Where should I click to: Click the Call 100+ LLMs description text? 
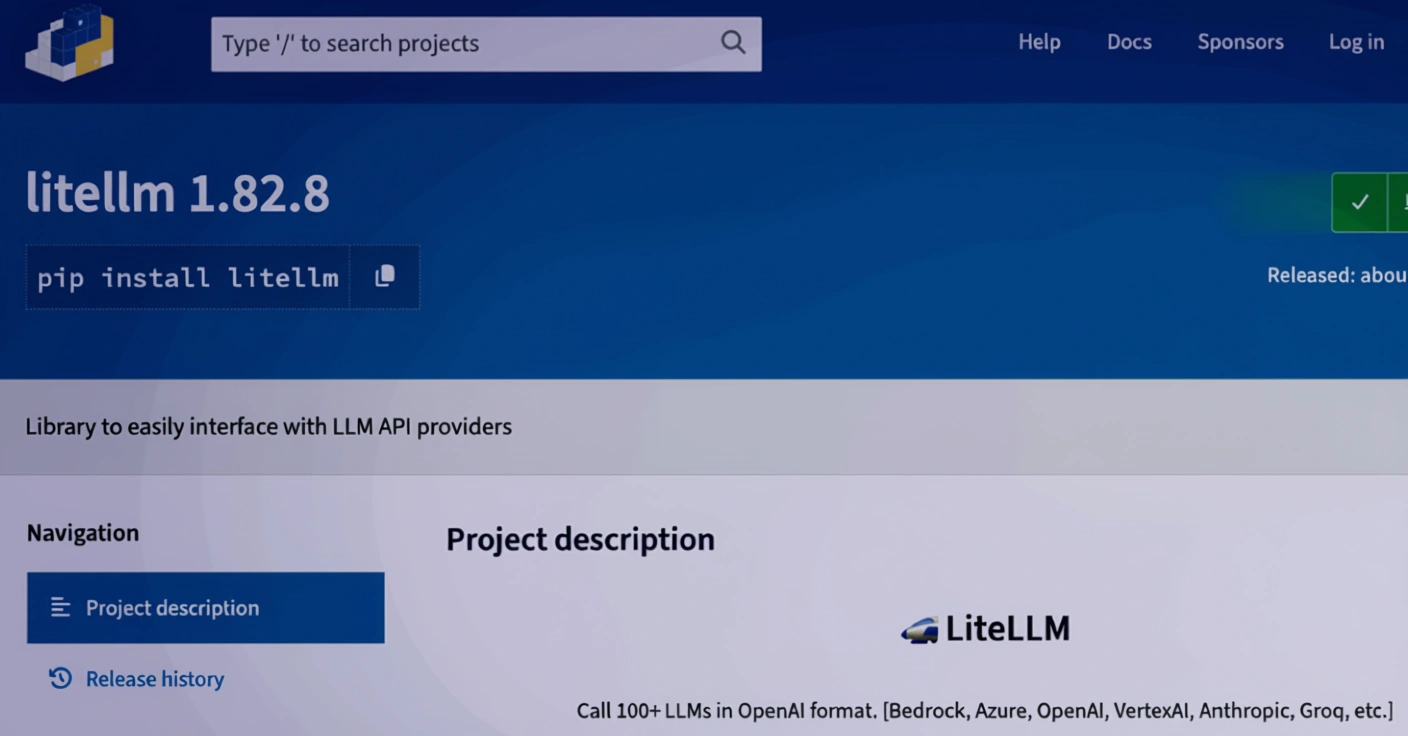click(x=984, y=711)
